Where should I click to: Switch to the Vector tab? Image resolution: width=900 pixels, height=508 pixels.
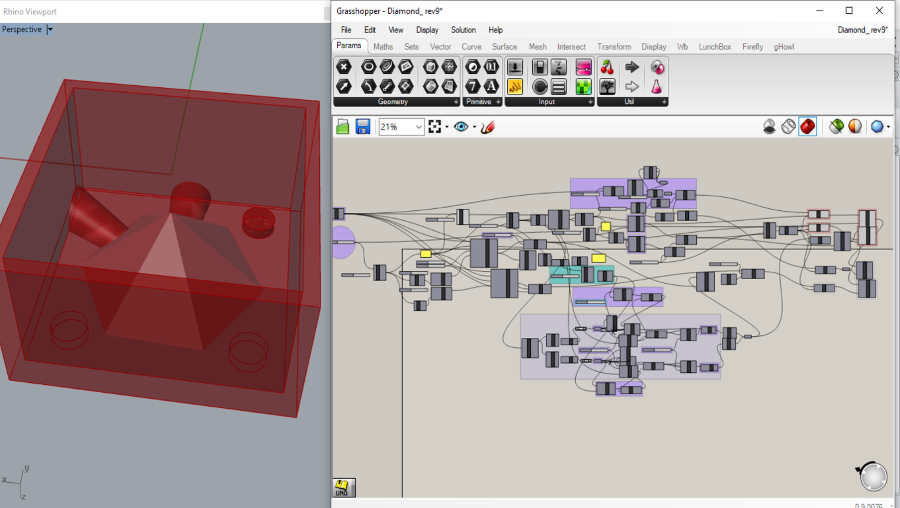click(x=440, y=46)
